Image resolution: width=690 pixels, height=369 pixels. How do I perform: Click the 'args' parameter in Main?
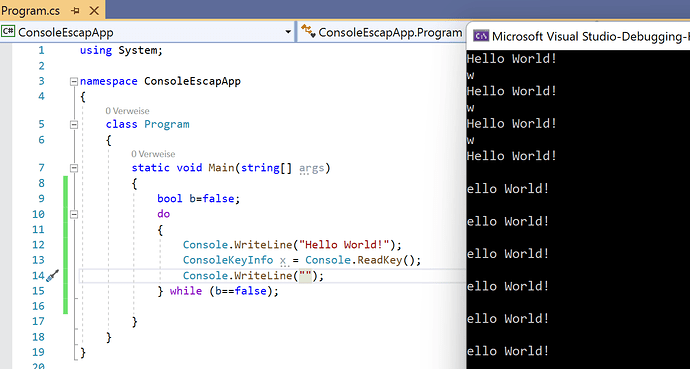click(312, 168)
